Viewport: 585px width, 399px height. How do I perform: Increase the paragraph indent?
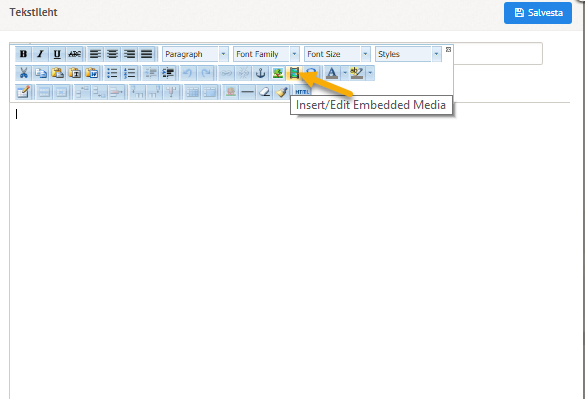coord(168,73)
